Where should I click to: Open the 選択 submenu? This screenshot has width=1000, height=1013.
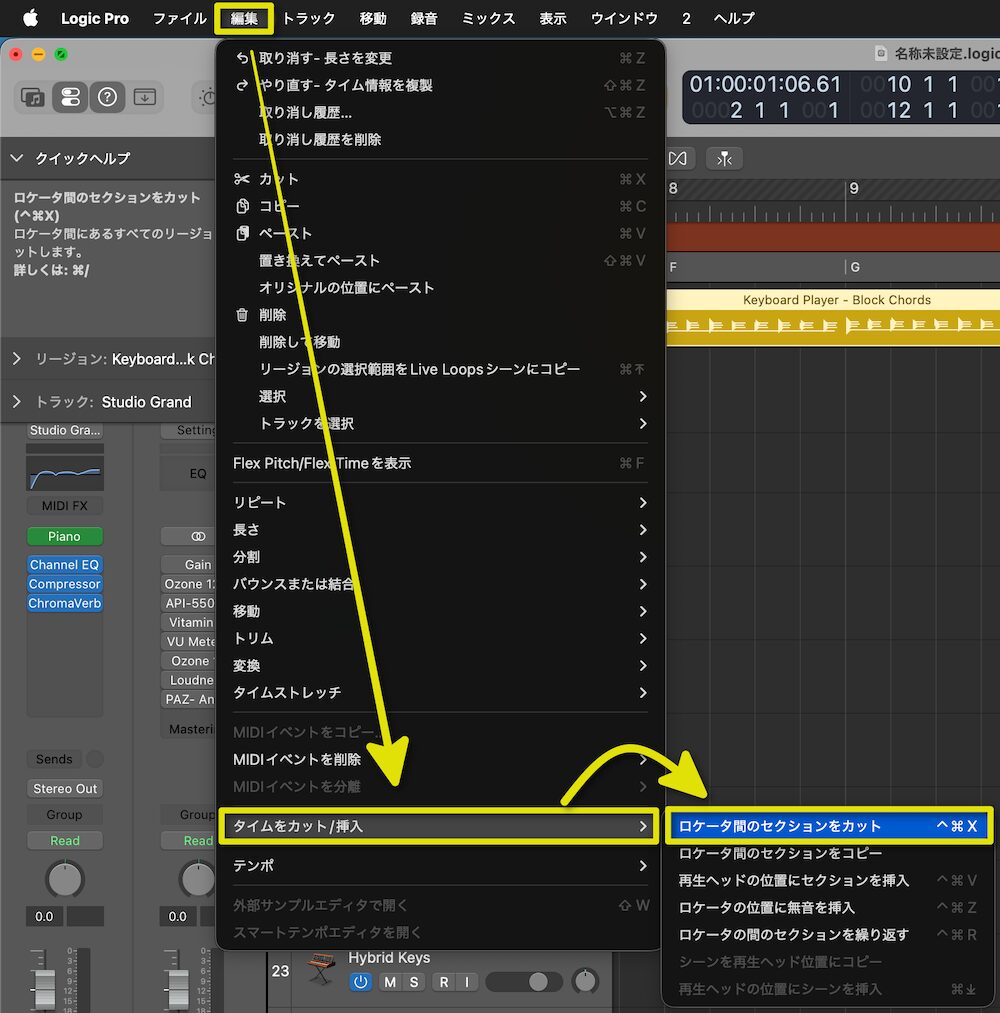(x=440, y=397)
